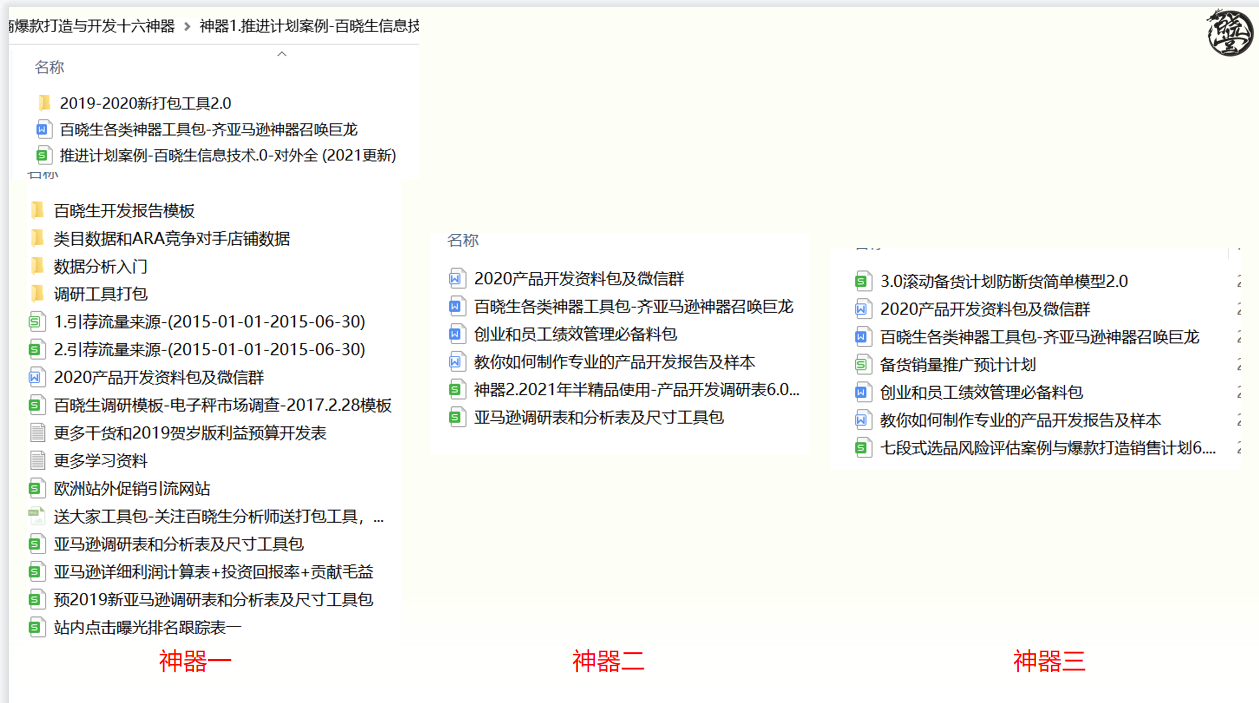Select the spreadsheet icon for 3.0滚动备货计划防断货简单模型2.0
The image size is (1259, 703).
(863, 282)
